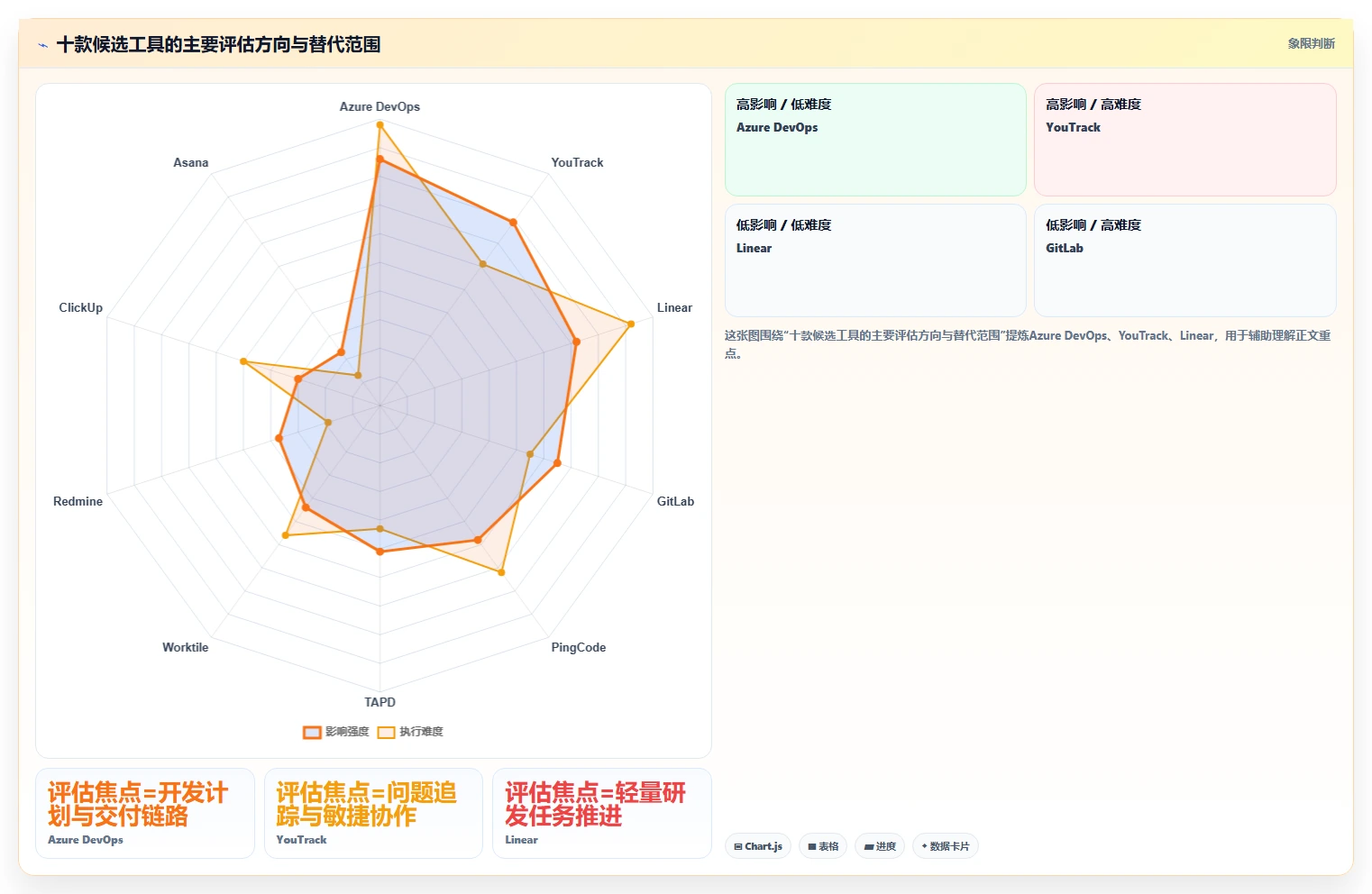Click the Azure DevOps radar axis label
Image resolution: width=1372 pixels, height=894 pixels.
coord(380,106)
